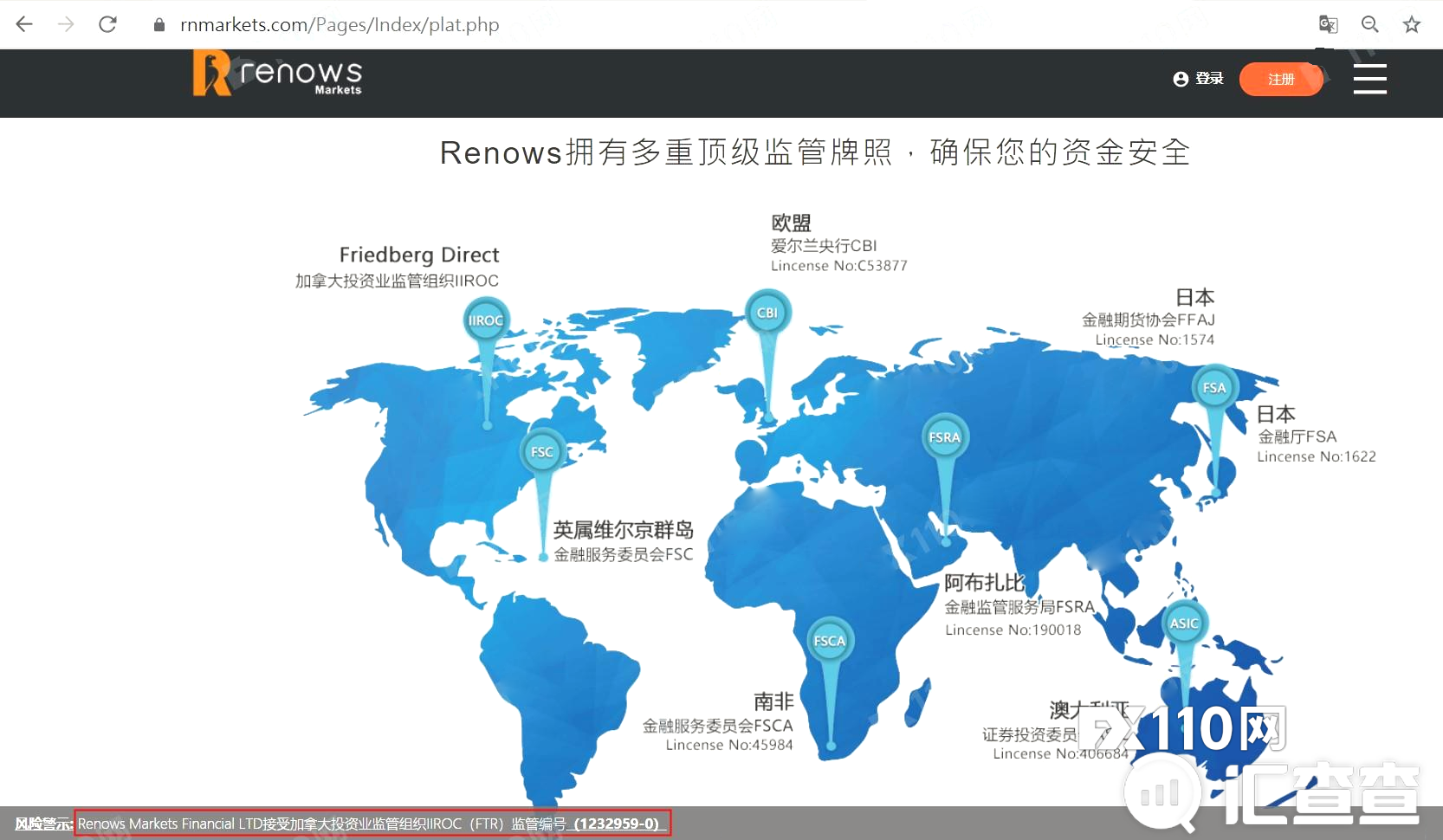Click the FSA Japan map pin

(x=1213, y=387)
